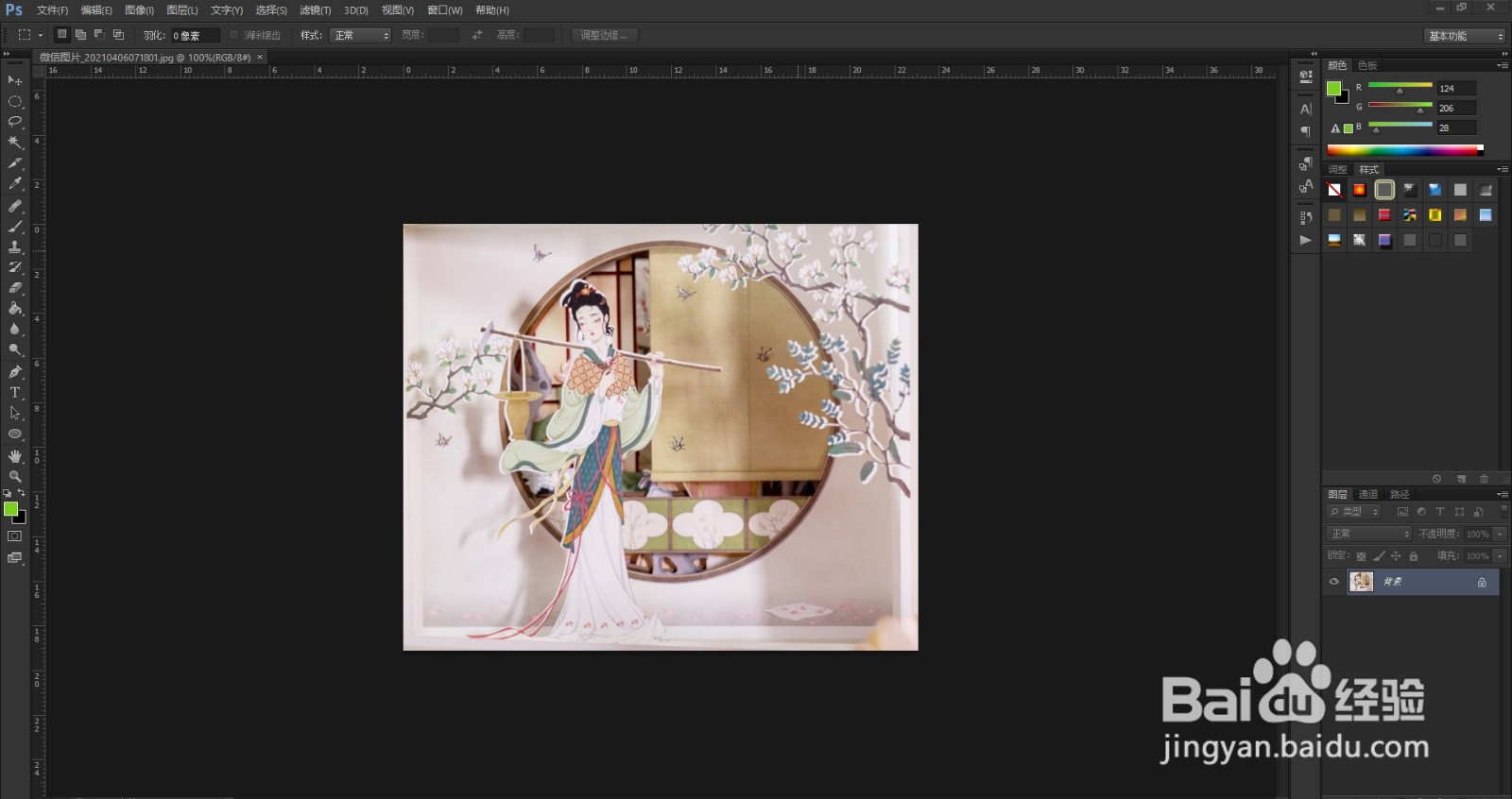
Task: Select the Eyedropper tool
Action: click(14, 184)
